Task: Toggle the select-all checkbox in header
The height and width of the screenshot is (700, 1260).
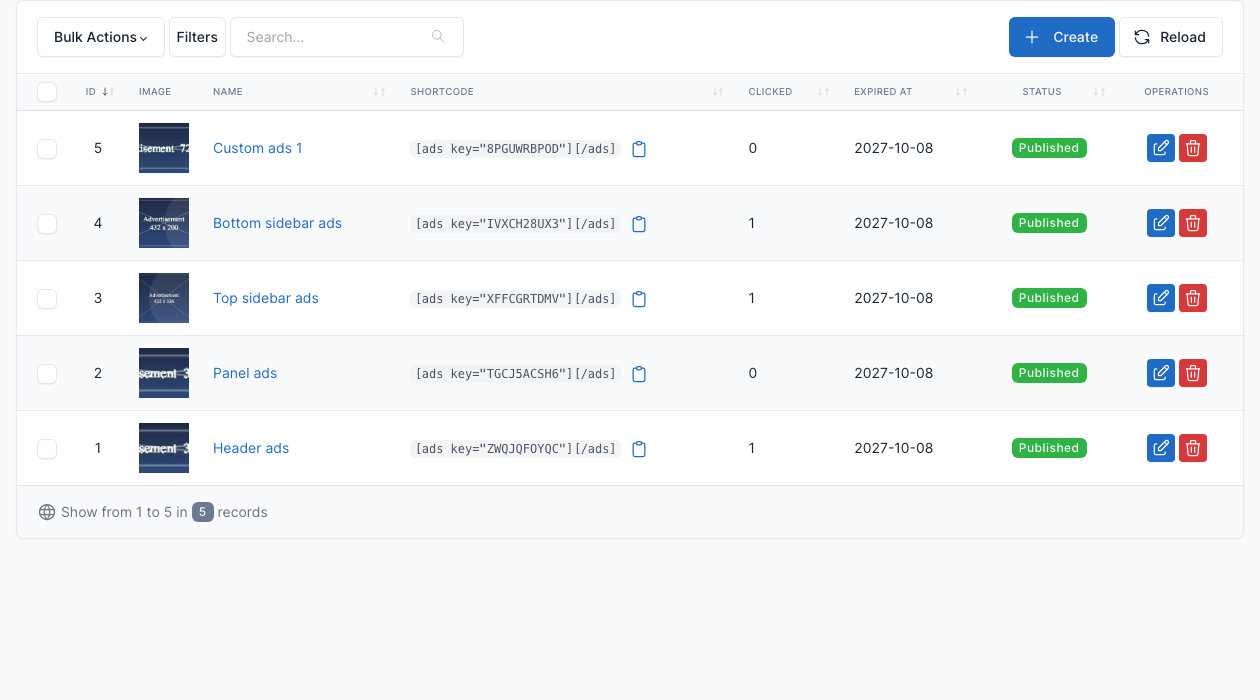Action: pos(47,92)
